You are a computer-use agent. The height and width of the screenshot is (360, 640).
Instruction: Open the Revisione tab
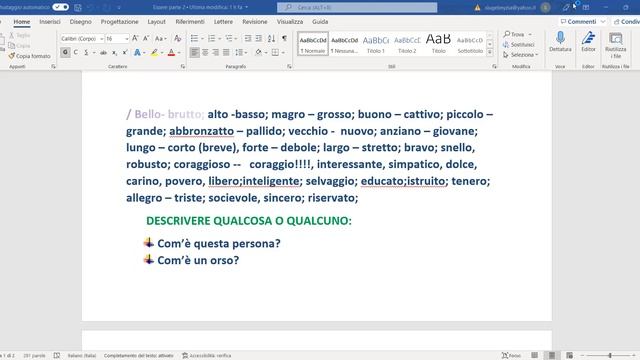pyautogui.click(x=255, y=22)
